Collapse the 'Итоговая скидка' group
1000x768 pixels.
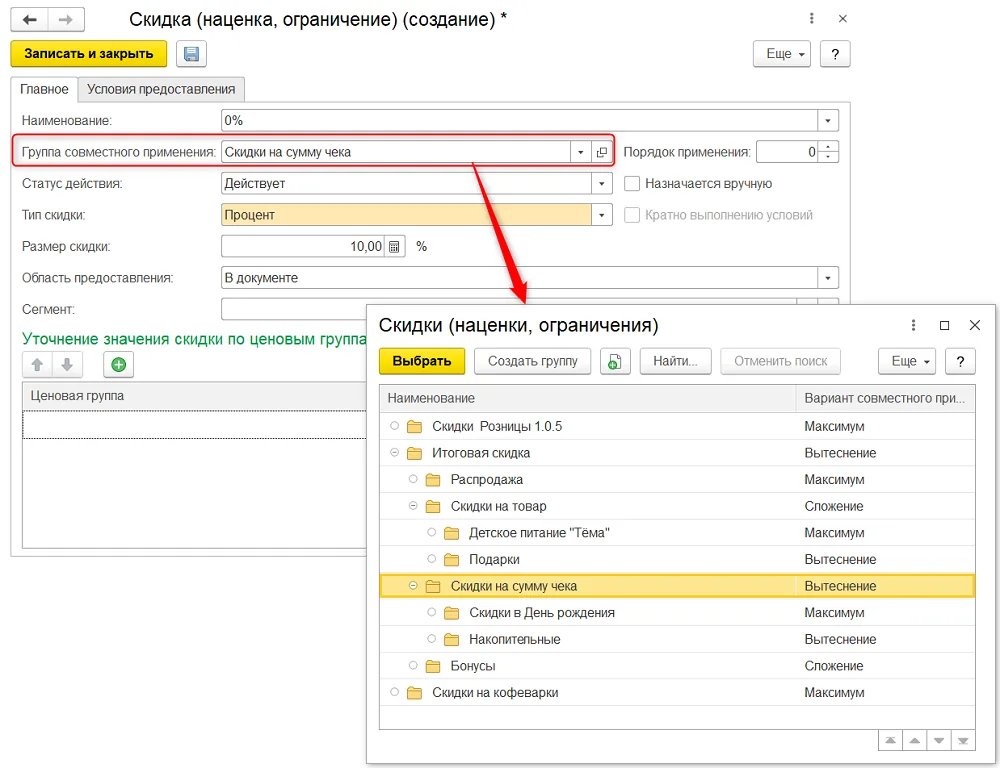click(x=395, y=452)
